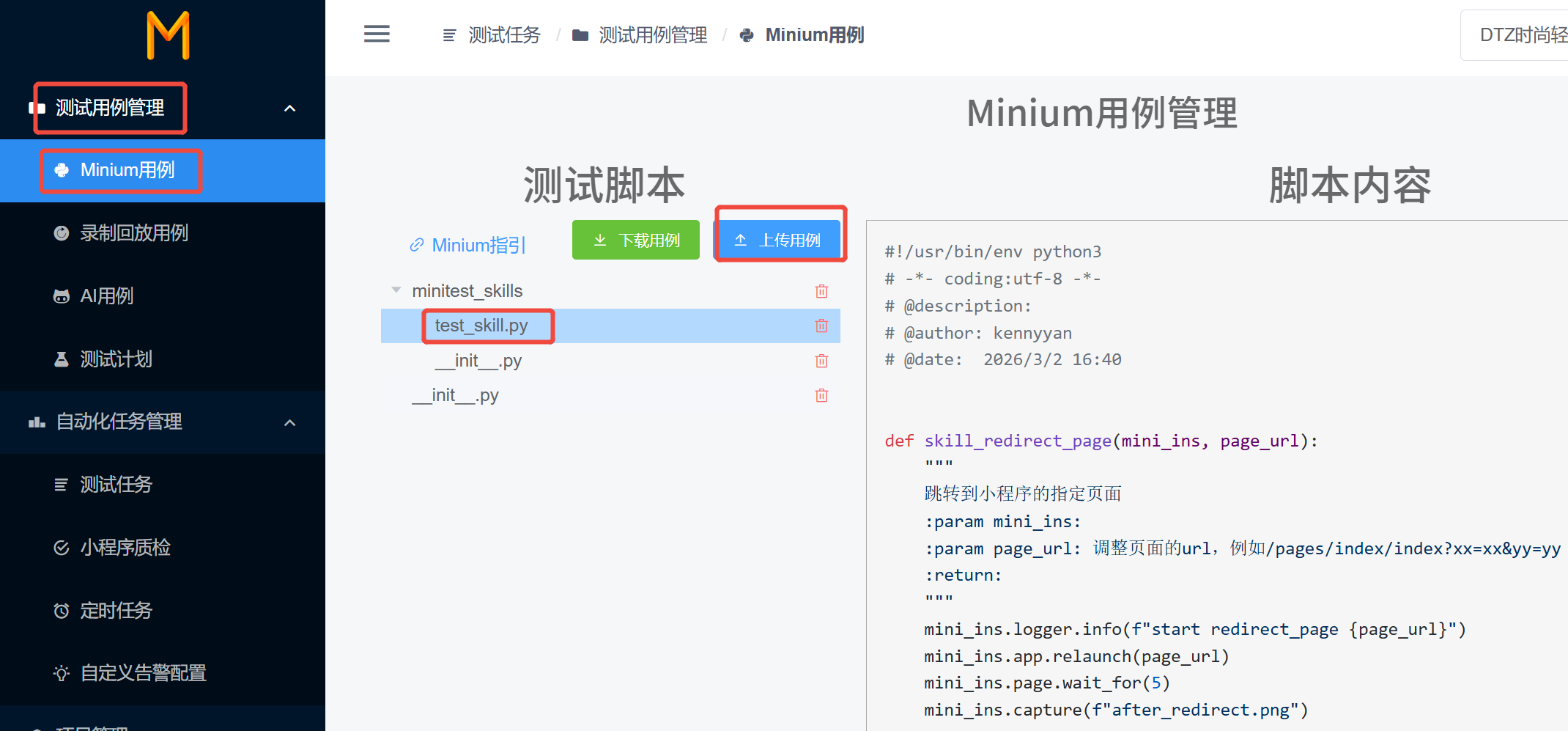The width and height of the screenshot is (1568, 731).
Task: Click the 小程序质检 check icon
Action: pyautogui.click(x=62, y=548)
